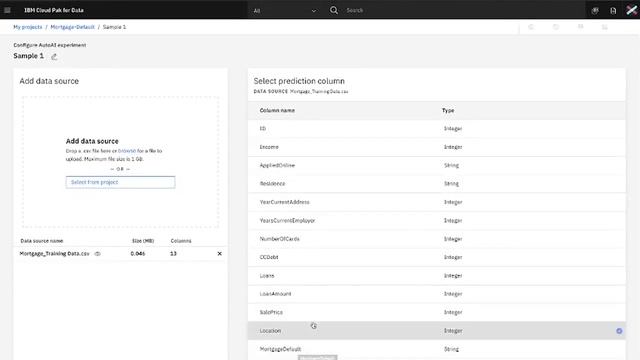This screenshot has width=640, height=360.
Task: Click the 0.046 size value
Action: [138, 253]
